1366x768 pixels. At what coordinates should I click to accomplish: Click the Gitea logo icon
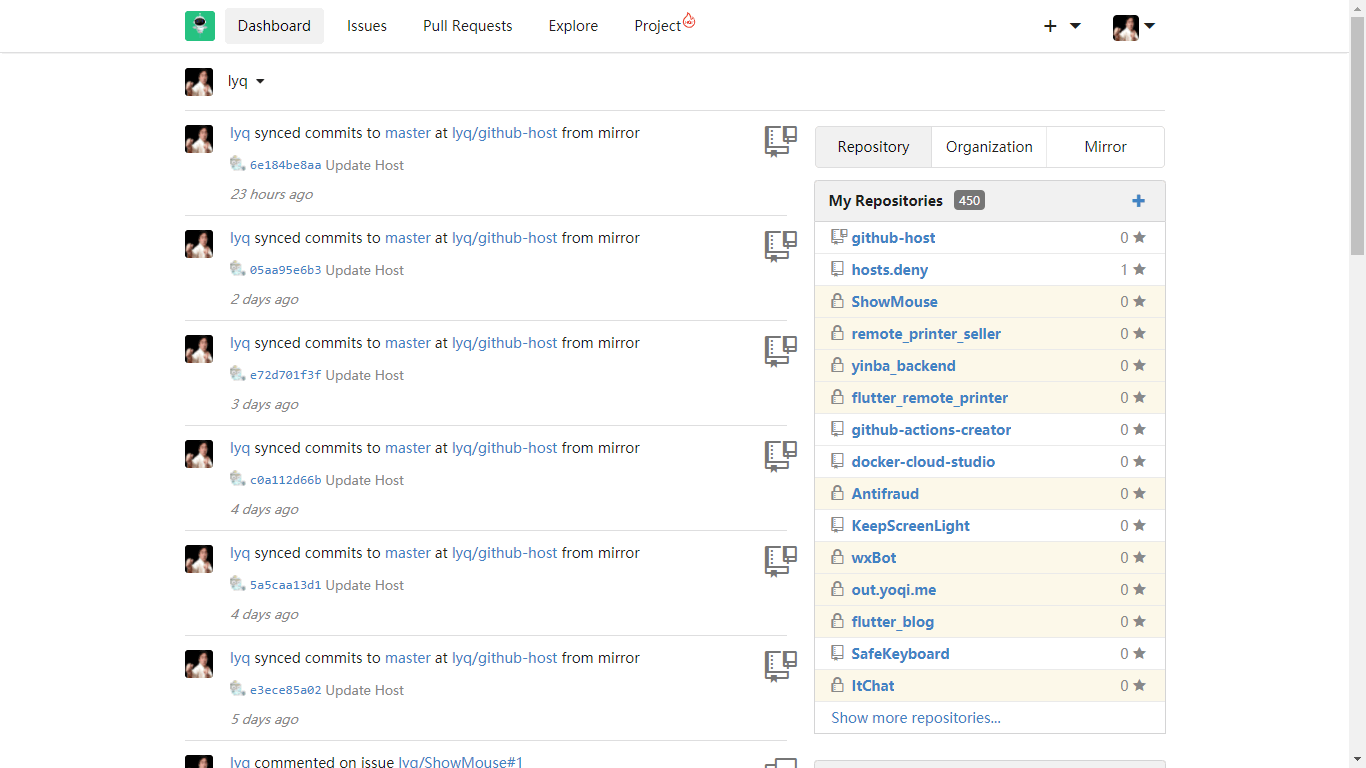pos(200,26)
